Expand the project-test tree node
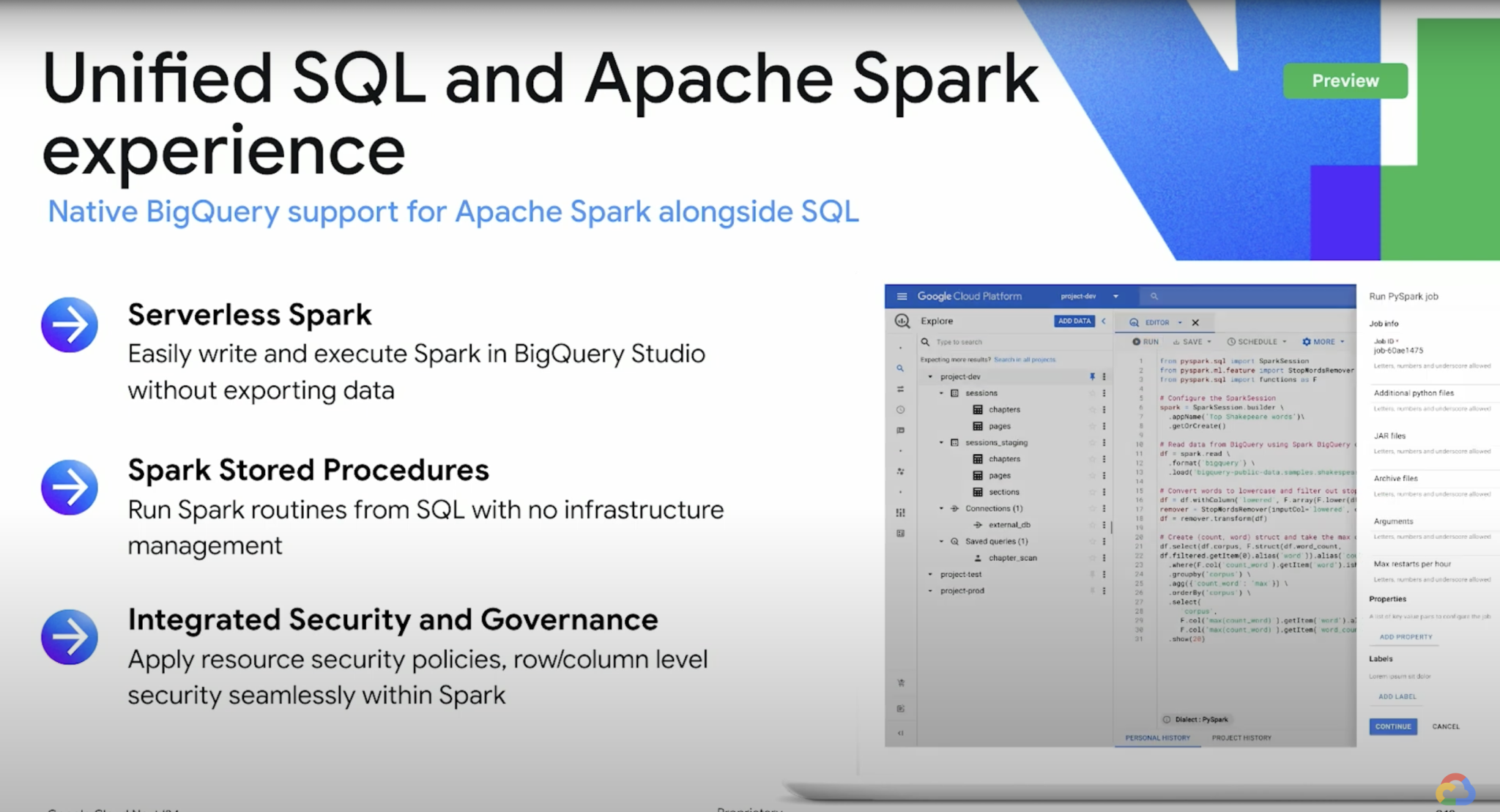The height and width of the screenshot is (812, 1500). (930, 575)
